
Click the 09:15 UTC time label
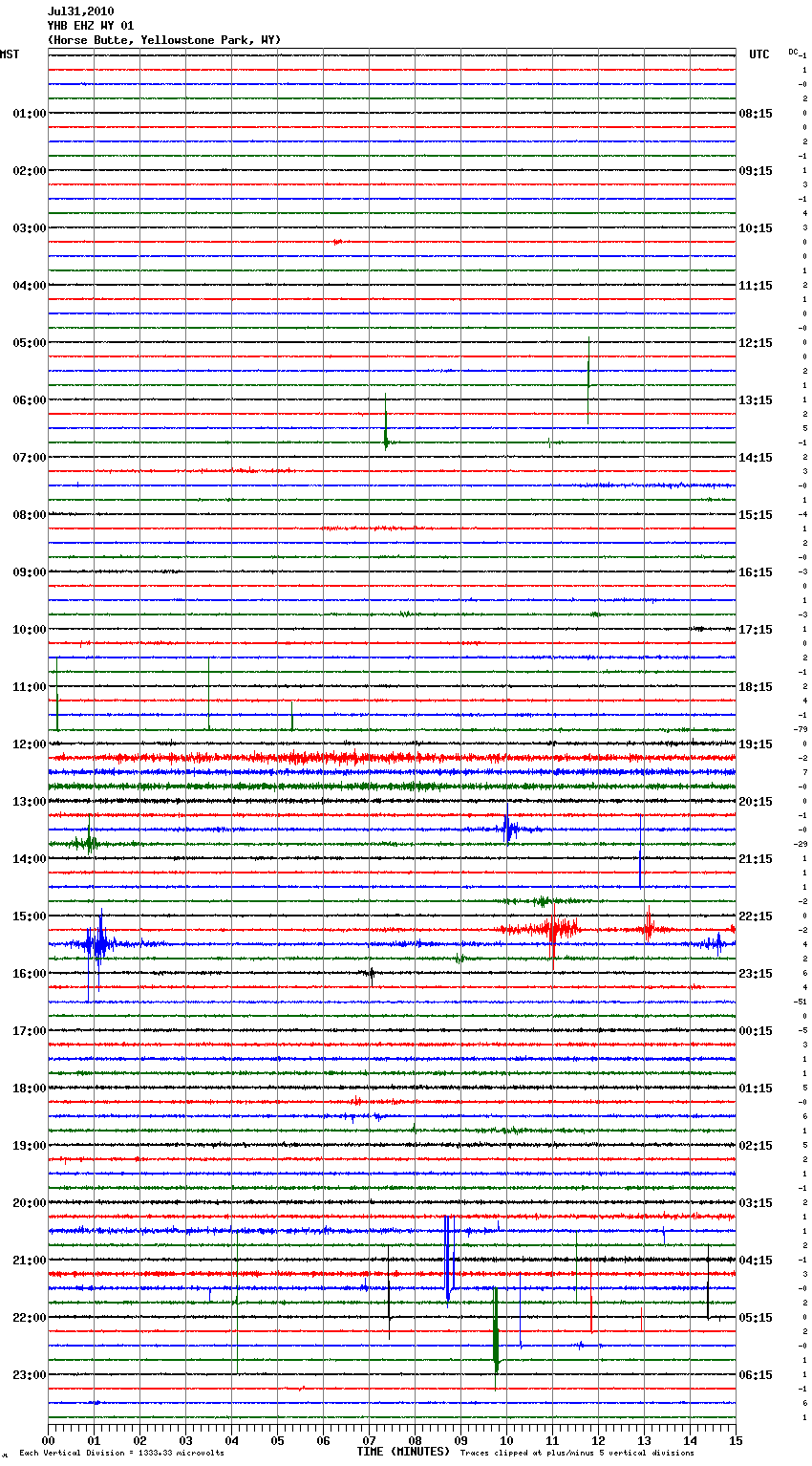click(x=756, y=171)
